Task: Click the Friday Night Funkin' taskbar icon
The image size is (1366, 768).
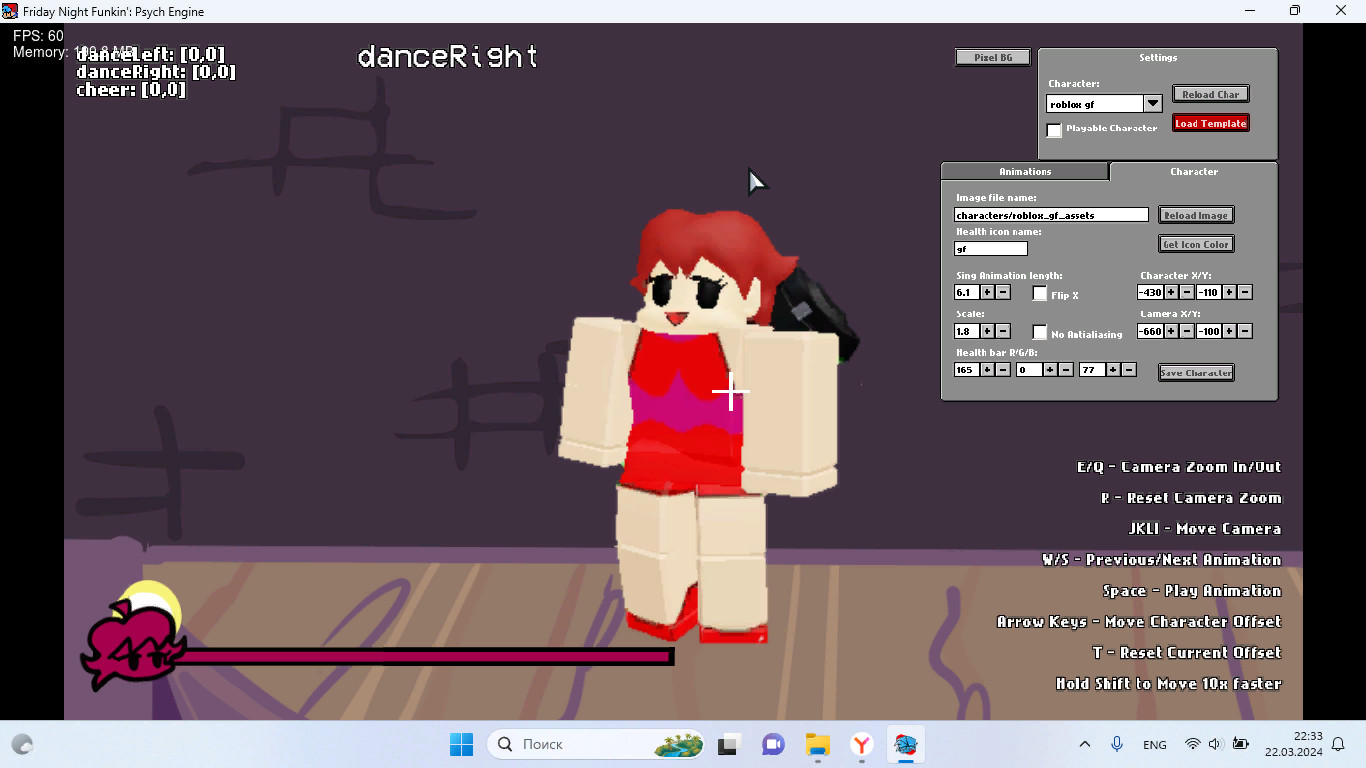Action: (906, 744)
